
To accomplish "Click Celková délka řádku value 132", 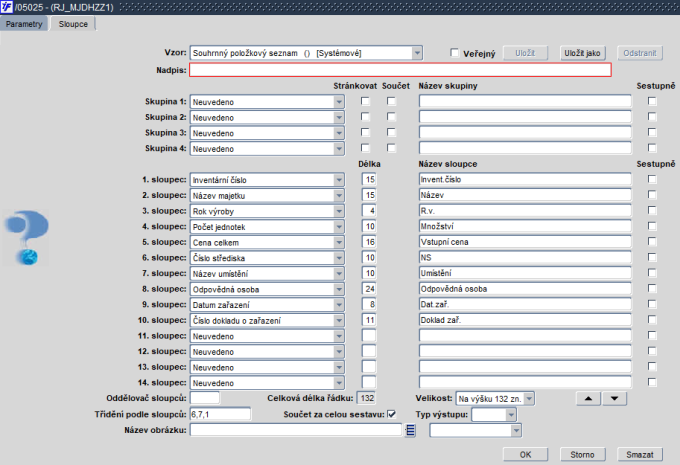I will pyautogui.click(x=366, y=398).
